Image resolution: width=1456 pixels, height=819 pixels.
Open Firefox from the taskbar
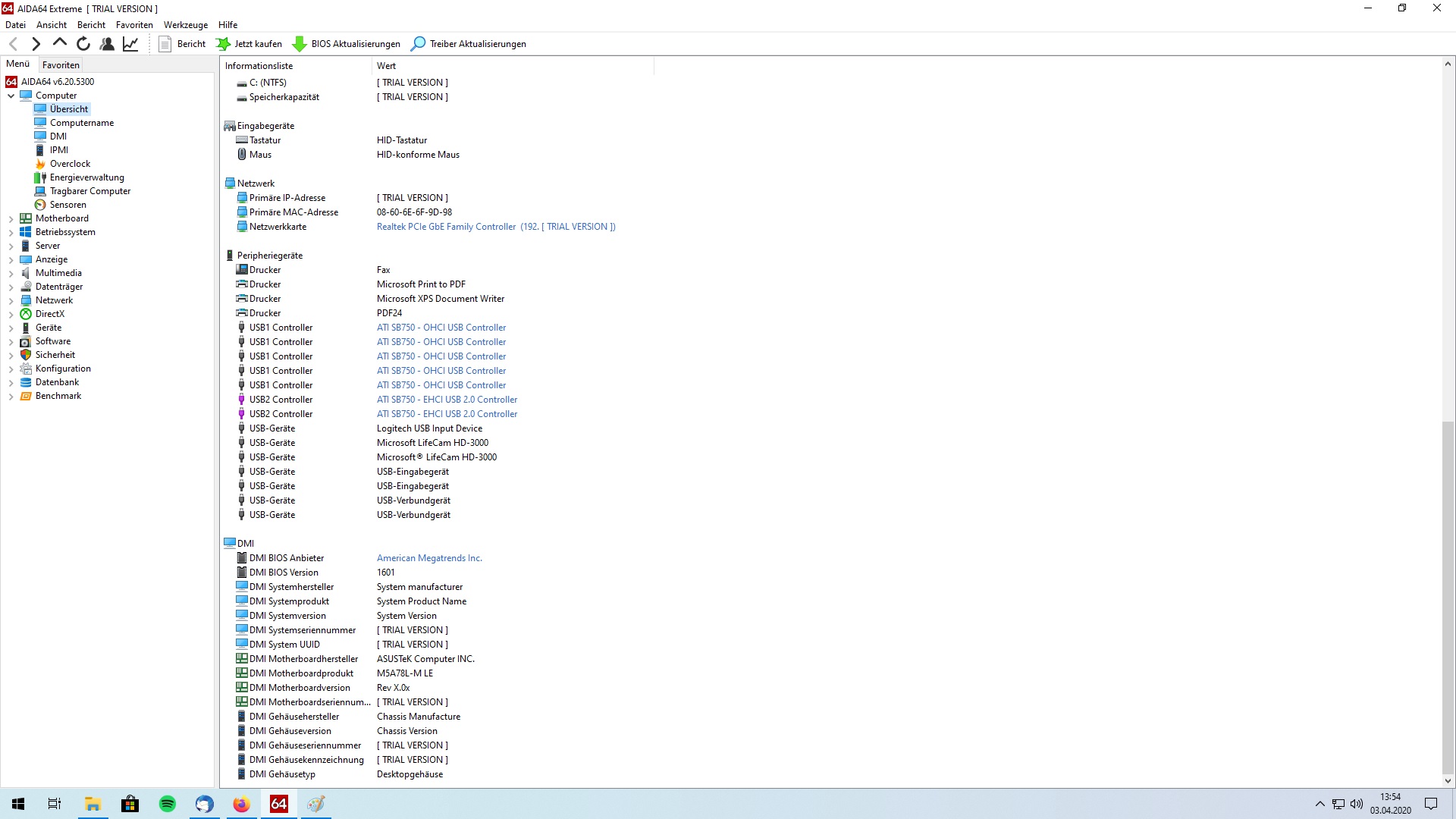(241, 804)
